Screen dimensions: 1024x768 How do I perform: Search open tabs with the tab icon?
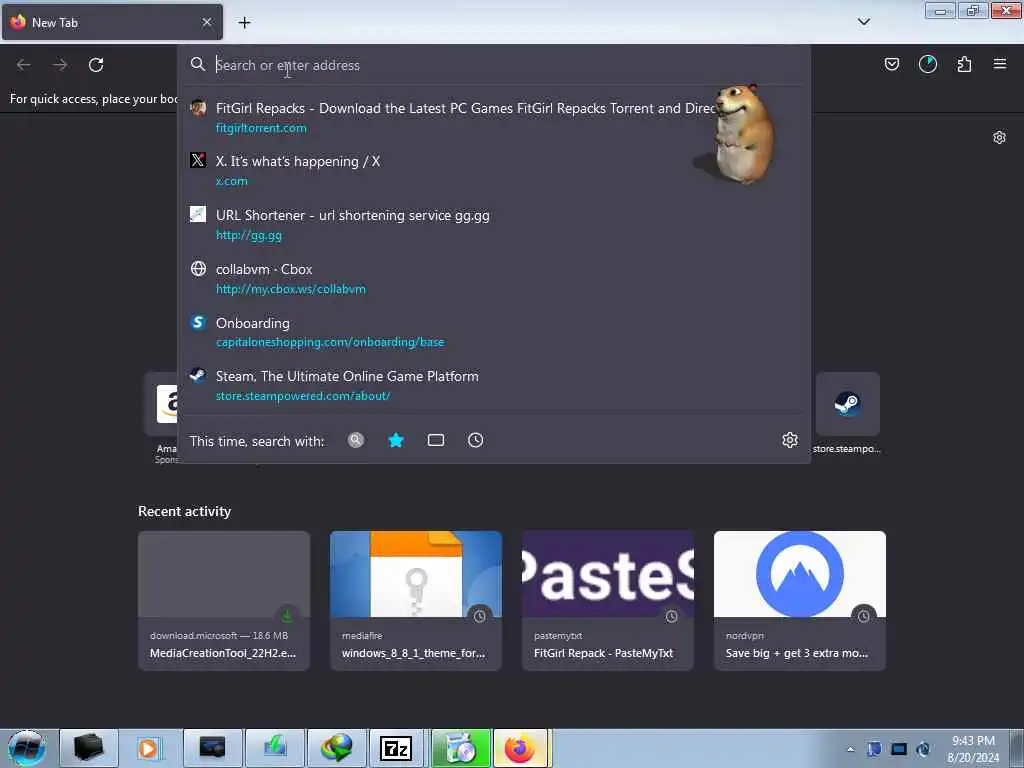tap(436, 440)
